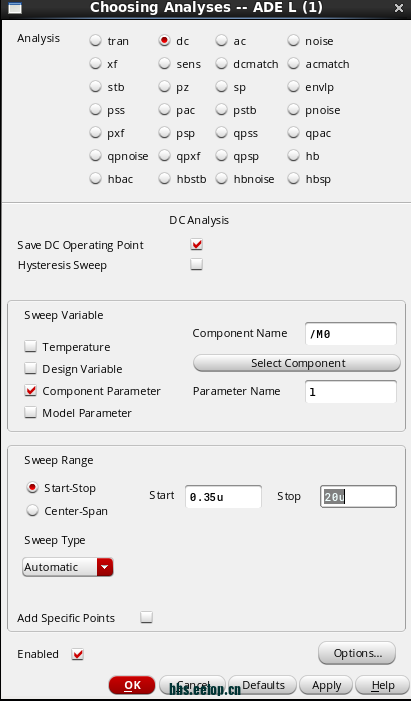Pick the sp analysis
The height and width of the screenshot is (701, 411).
click(222, 87)
